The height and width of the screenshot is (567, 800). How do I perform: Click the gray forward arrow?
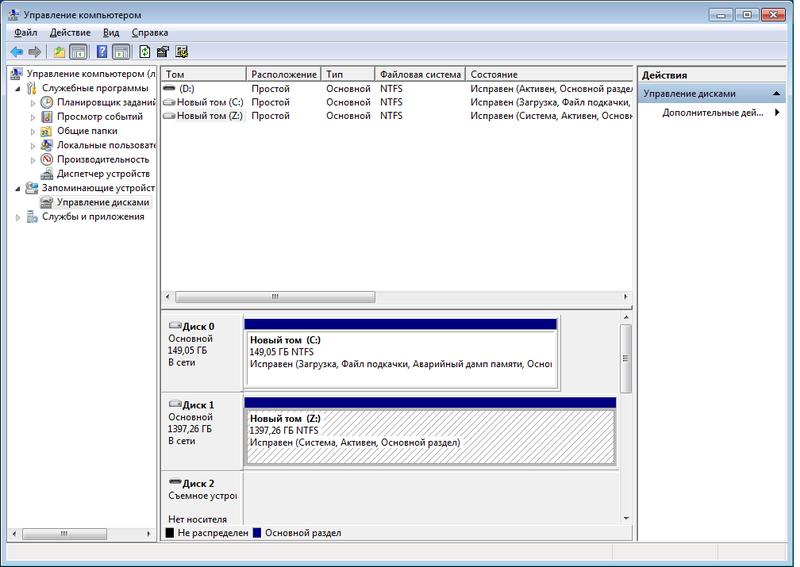(35, 52)
